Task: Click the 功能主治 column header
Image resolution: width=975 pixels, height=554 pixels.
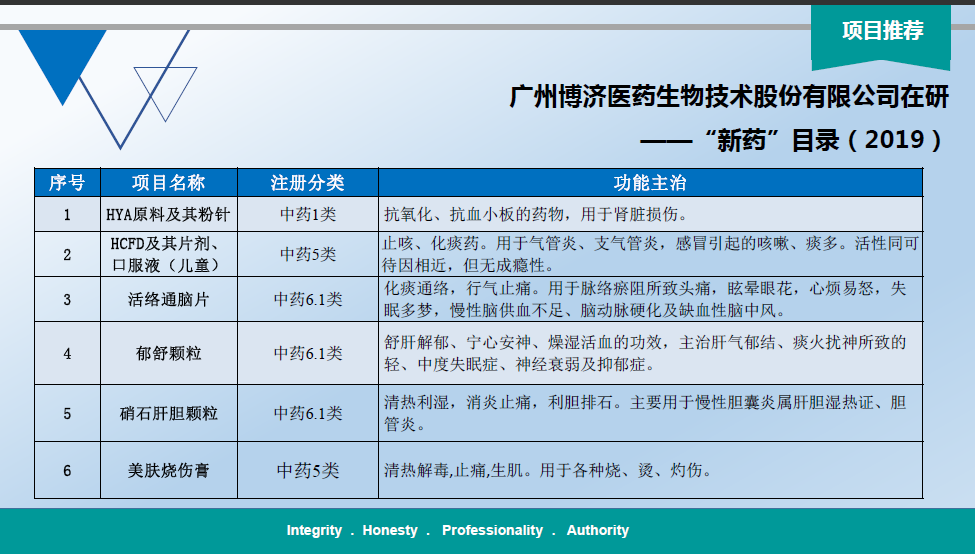Action: coord(649,183)
